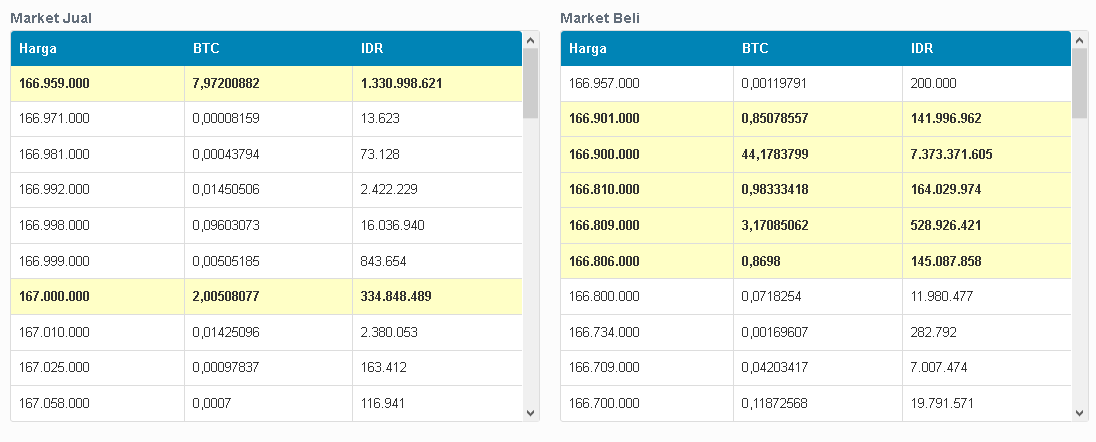Click Harga header in Market Jual
The image size is (1096, 442).
(x=37, y=48)
